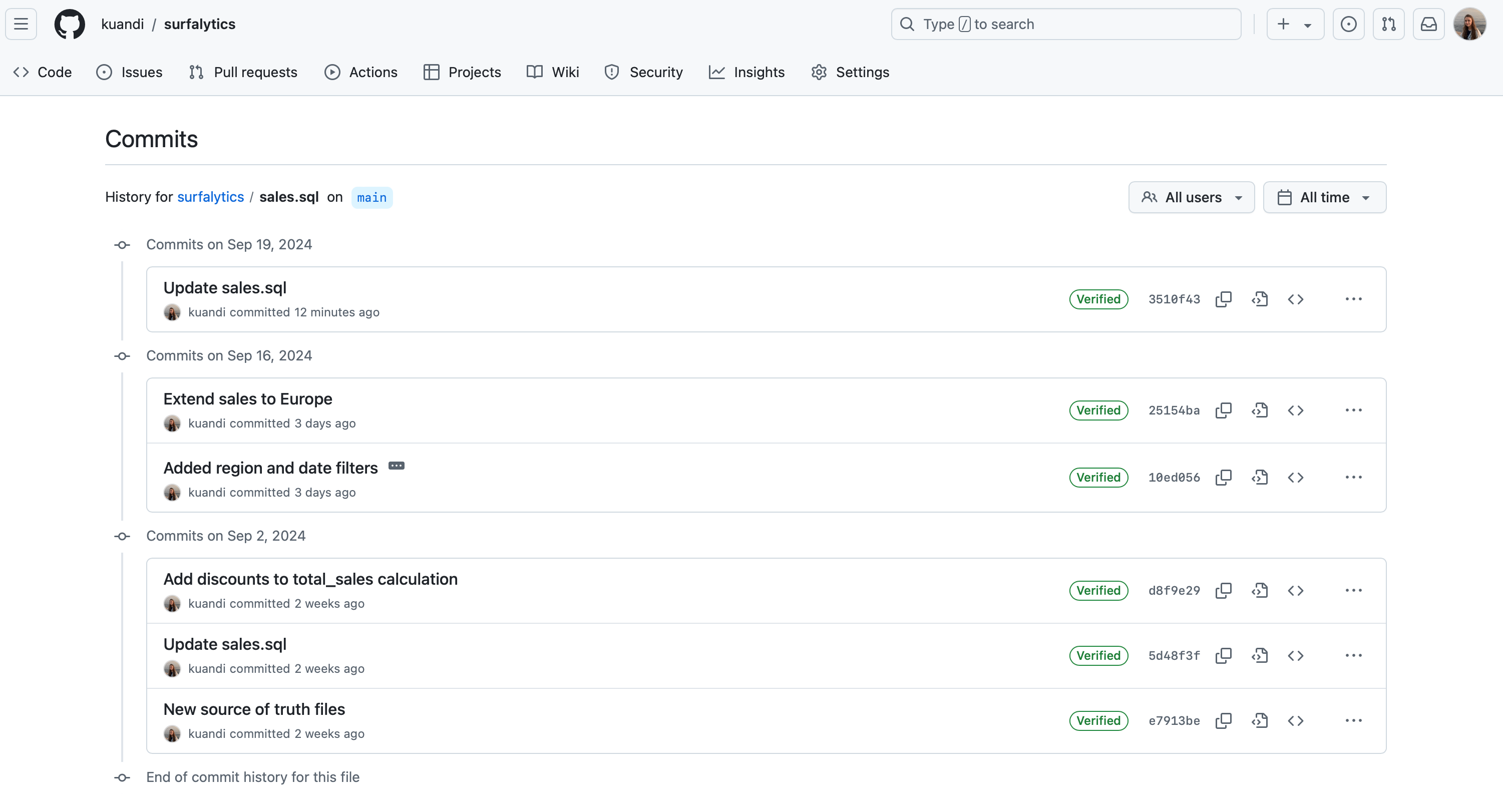Switch to the Settings tab
The height and width of the screenshot is (812, 1503).
850,72
